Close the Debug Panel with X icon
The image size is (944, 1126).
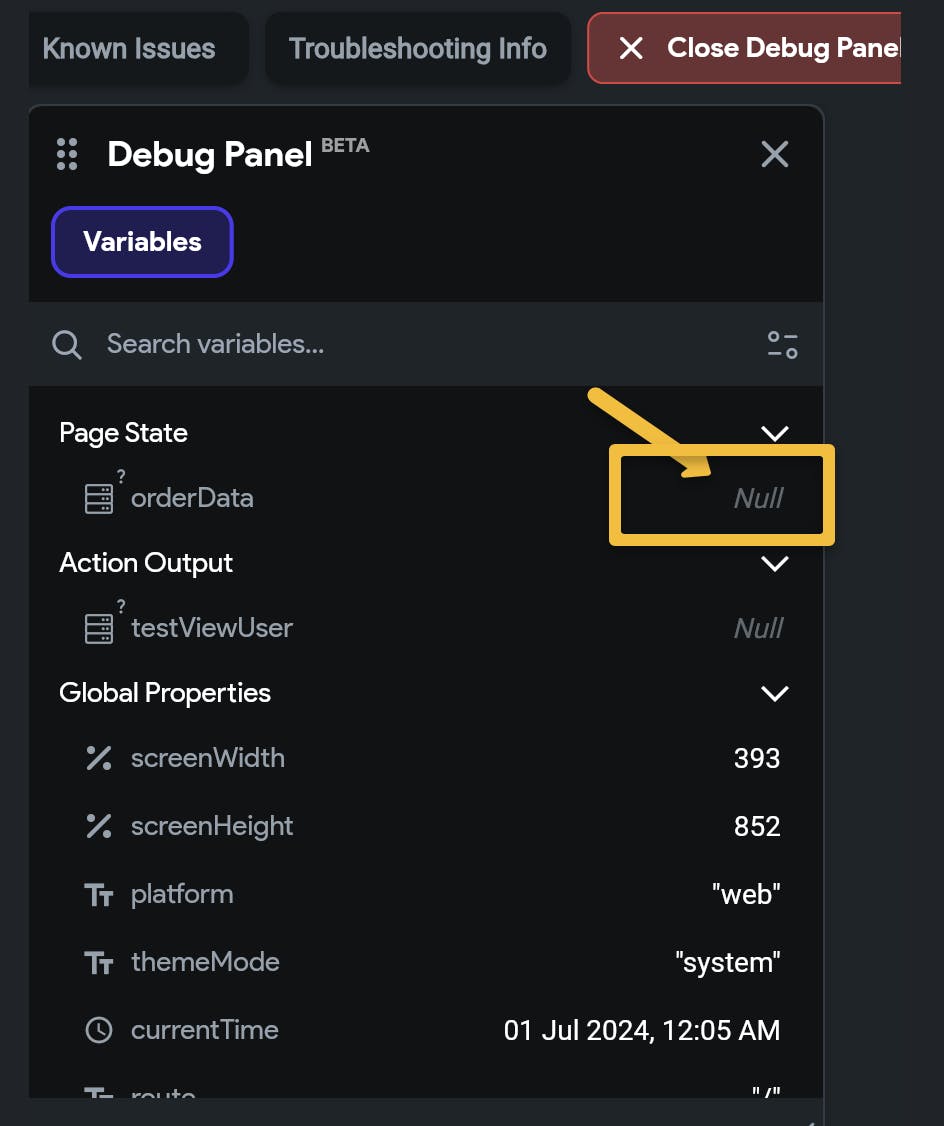775,154
